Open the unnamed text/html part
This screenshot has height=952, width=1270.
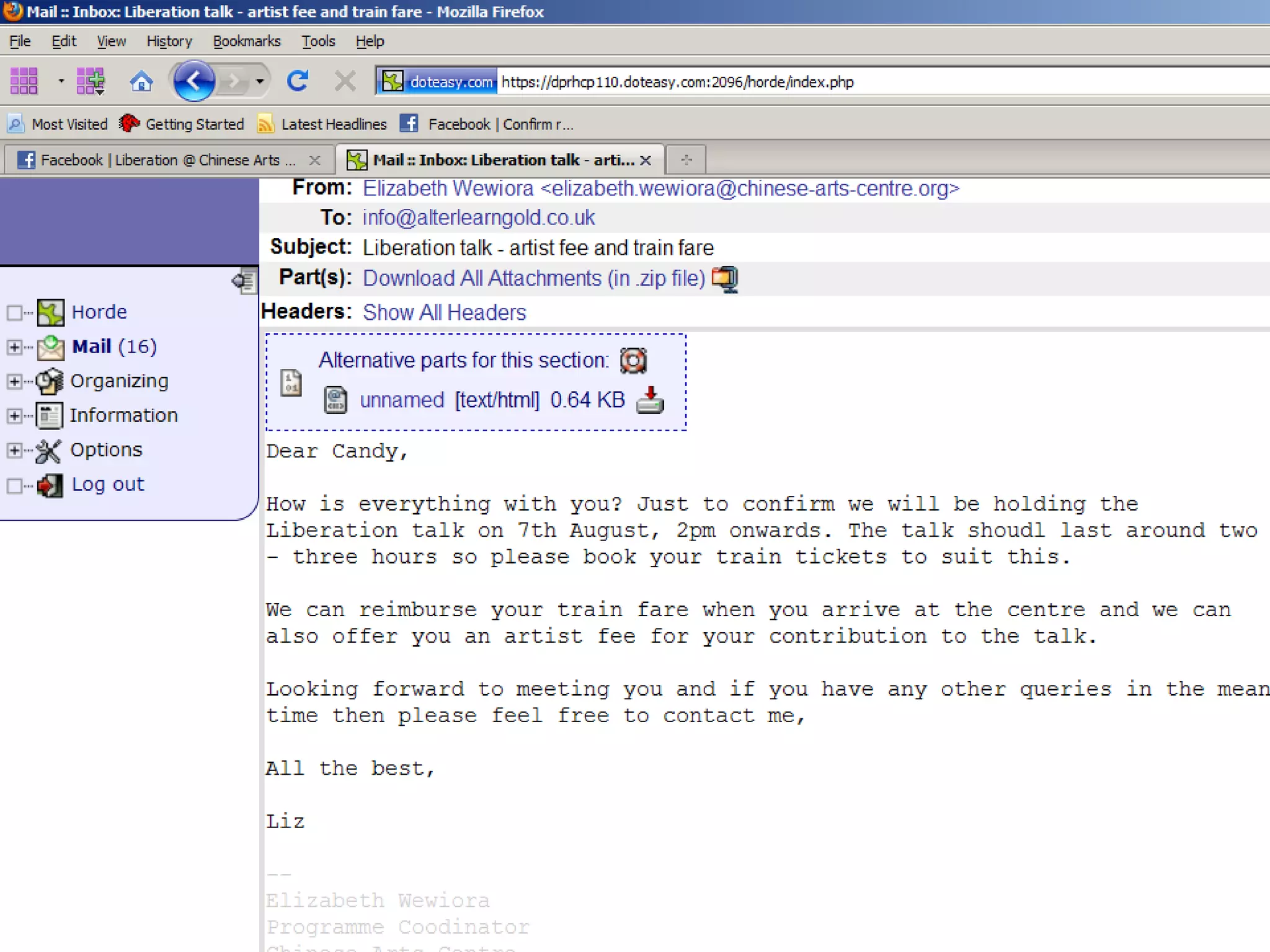coord(402,400)
